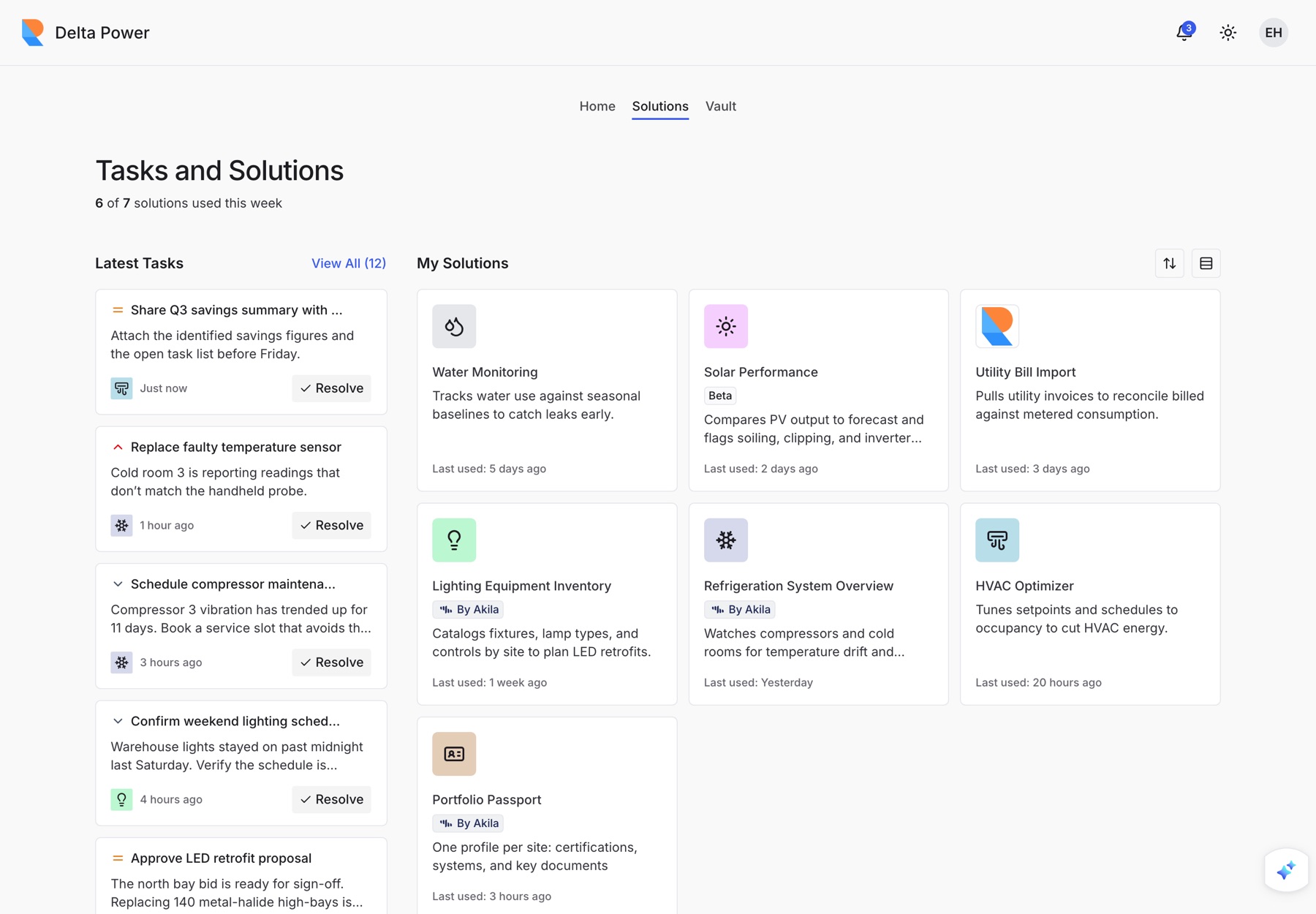This screenshot has width=1316, height=914.
Task: Switch to the Vault tab
Action: 721,106
